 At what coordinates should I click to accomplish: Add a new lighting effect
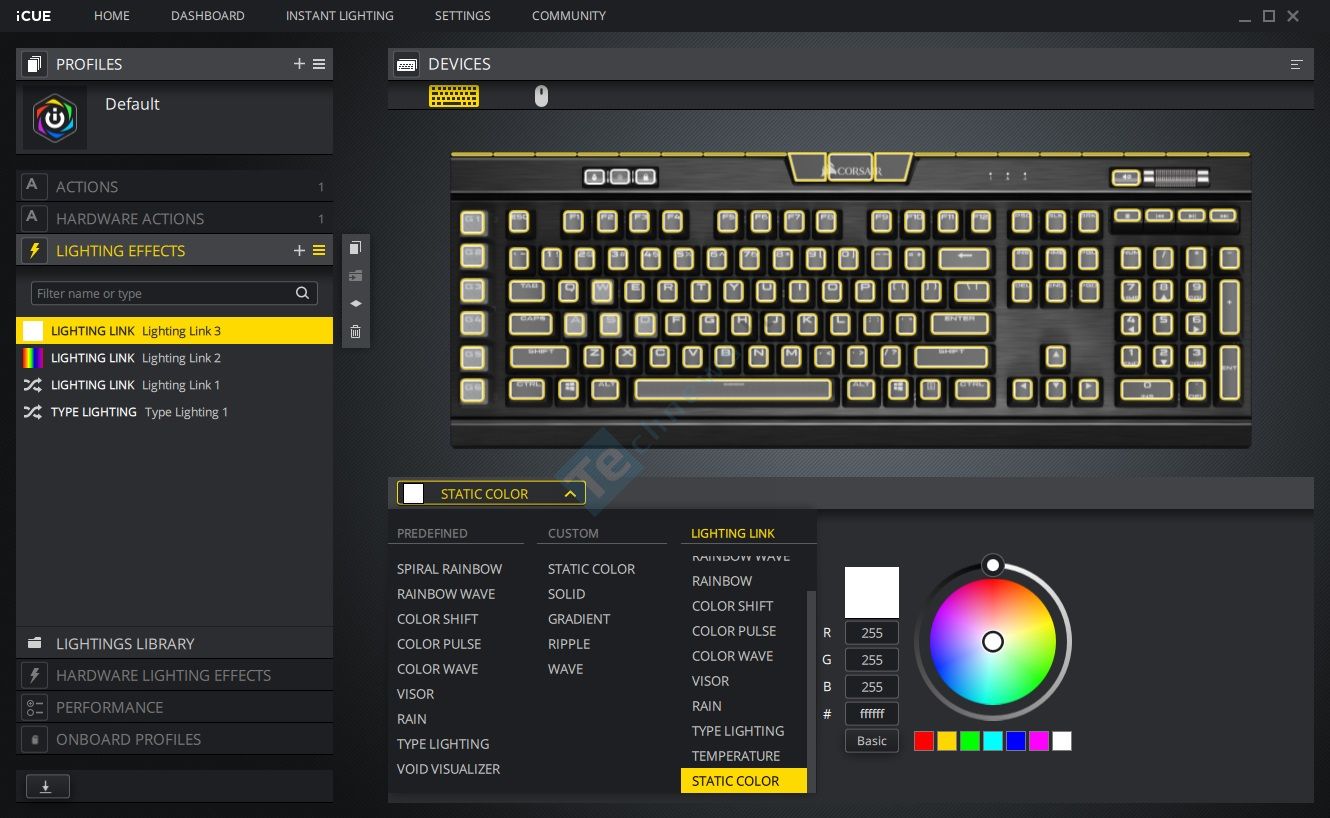click(x=299, y=251)
